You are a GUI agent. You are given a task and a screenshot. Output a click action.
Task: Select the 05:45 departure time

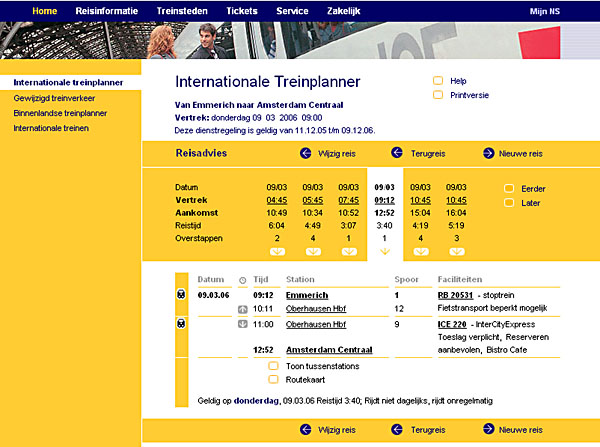pyautogui.click(x=313, y=199)
